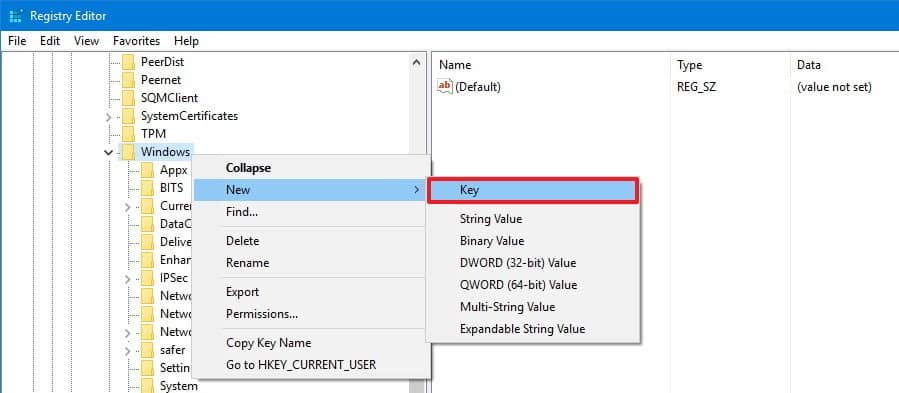Choose Export in the context menu

click(311, 292)
